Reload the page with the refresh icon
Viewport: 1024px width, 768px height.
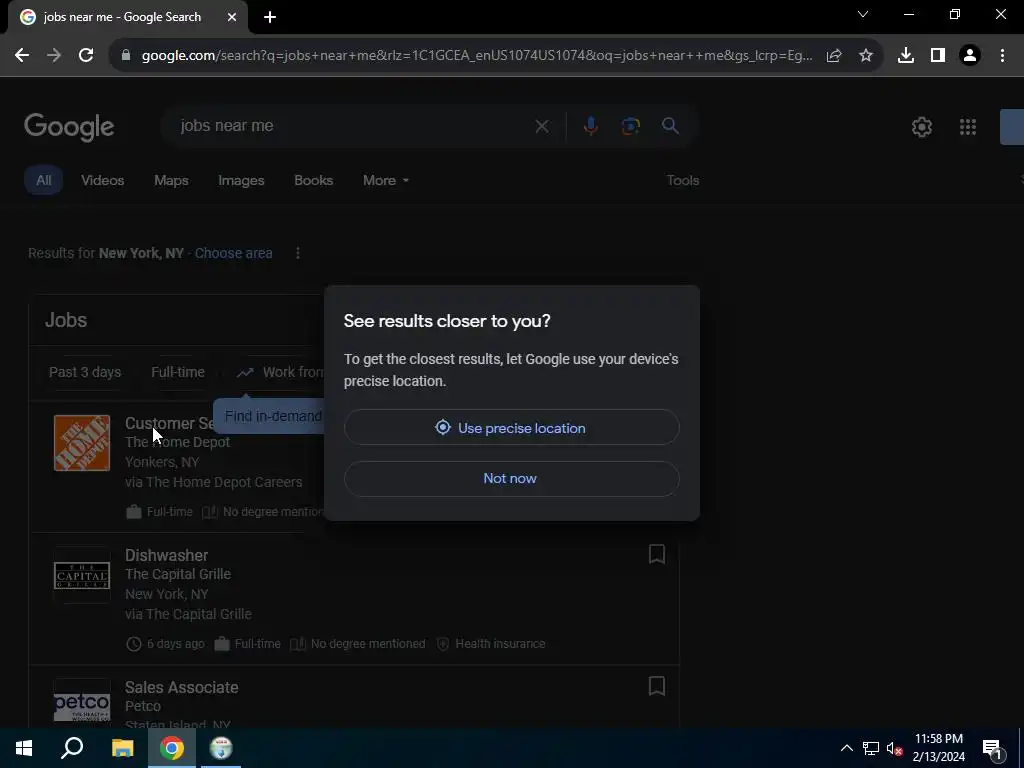86,56
